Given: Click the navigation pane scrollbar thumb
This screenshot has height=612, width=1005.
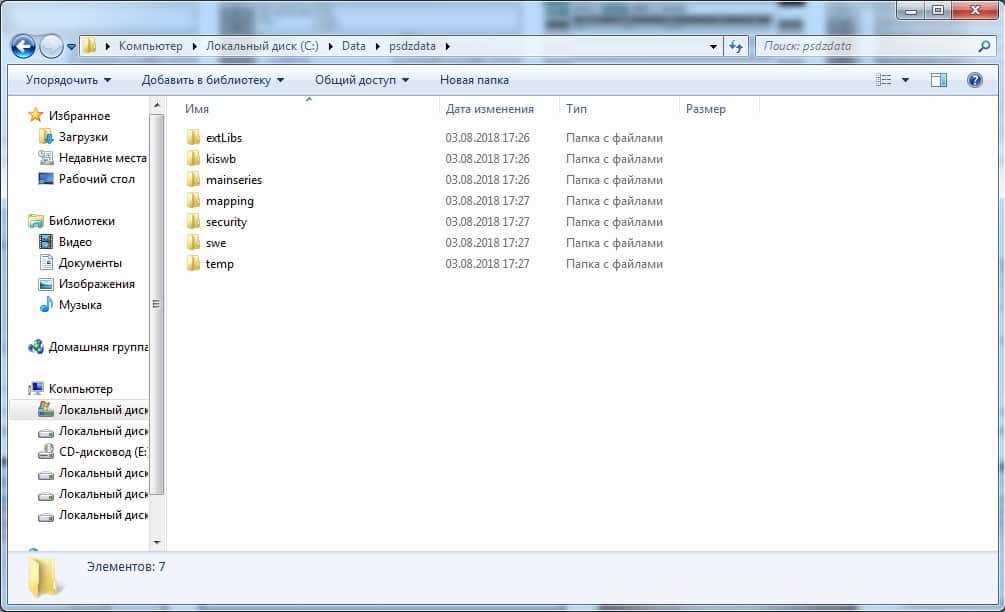Looking at the screenshot, I should tap(157, 304).
